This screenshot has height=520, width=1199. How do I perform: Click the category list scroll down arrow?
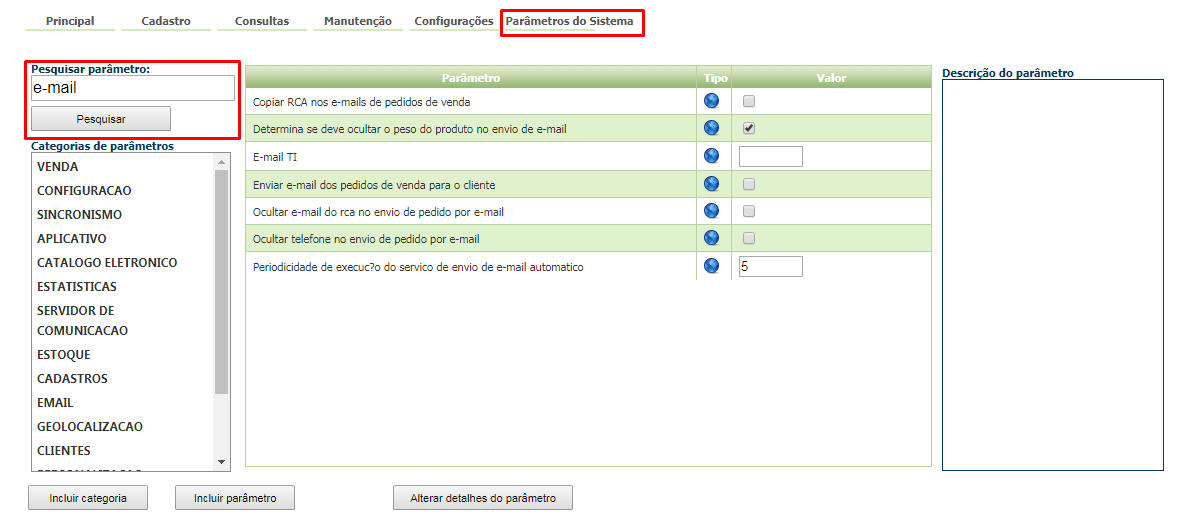click(x=222, y=462)
